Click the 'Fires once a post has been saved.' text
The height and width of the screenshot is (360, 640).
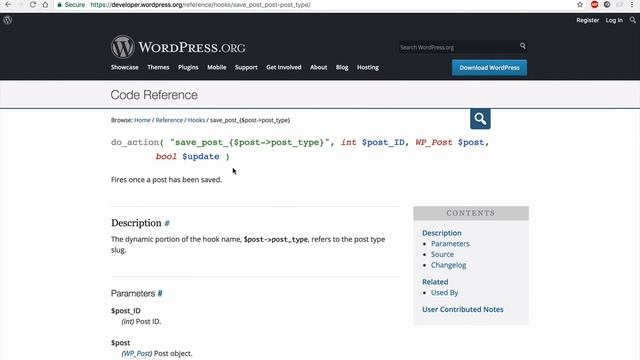[x=167, y=180]
